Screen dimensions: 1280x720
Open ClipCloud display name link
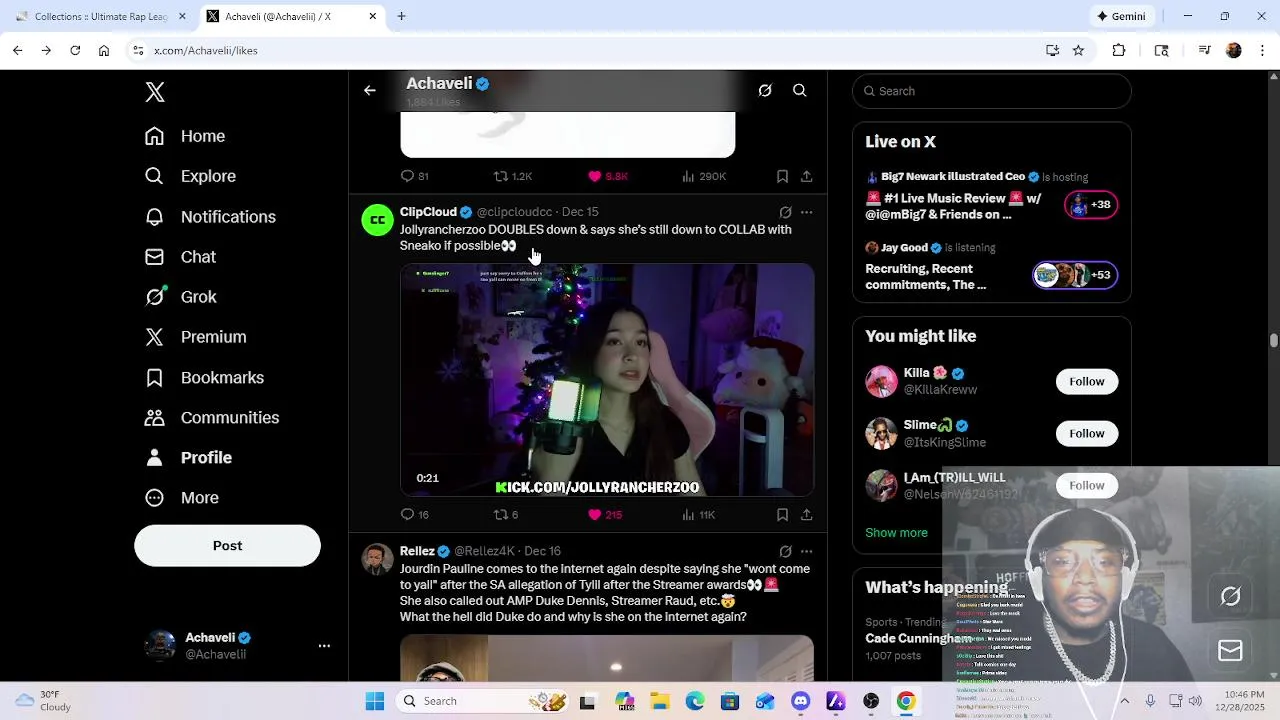[x=428, y=212]
